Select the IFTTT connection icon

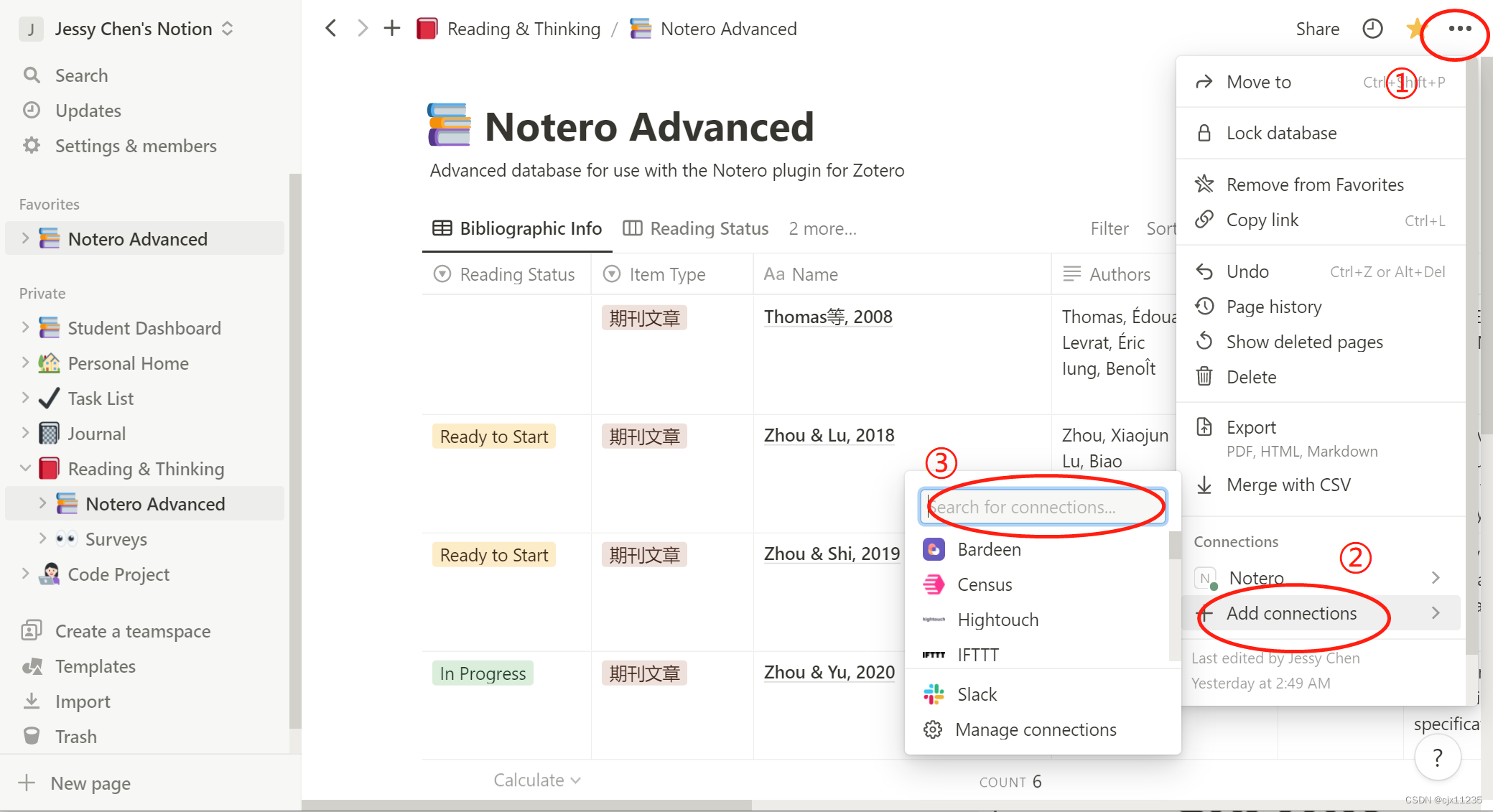[x=933, y=654]
